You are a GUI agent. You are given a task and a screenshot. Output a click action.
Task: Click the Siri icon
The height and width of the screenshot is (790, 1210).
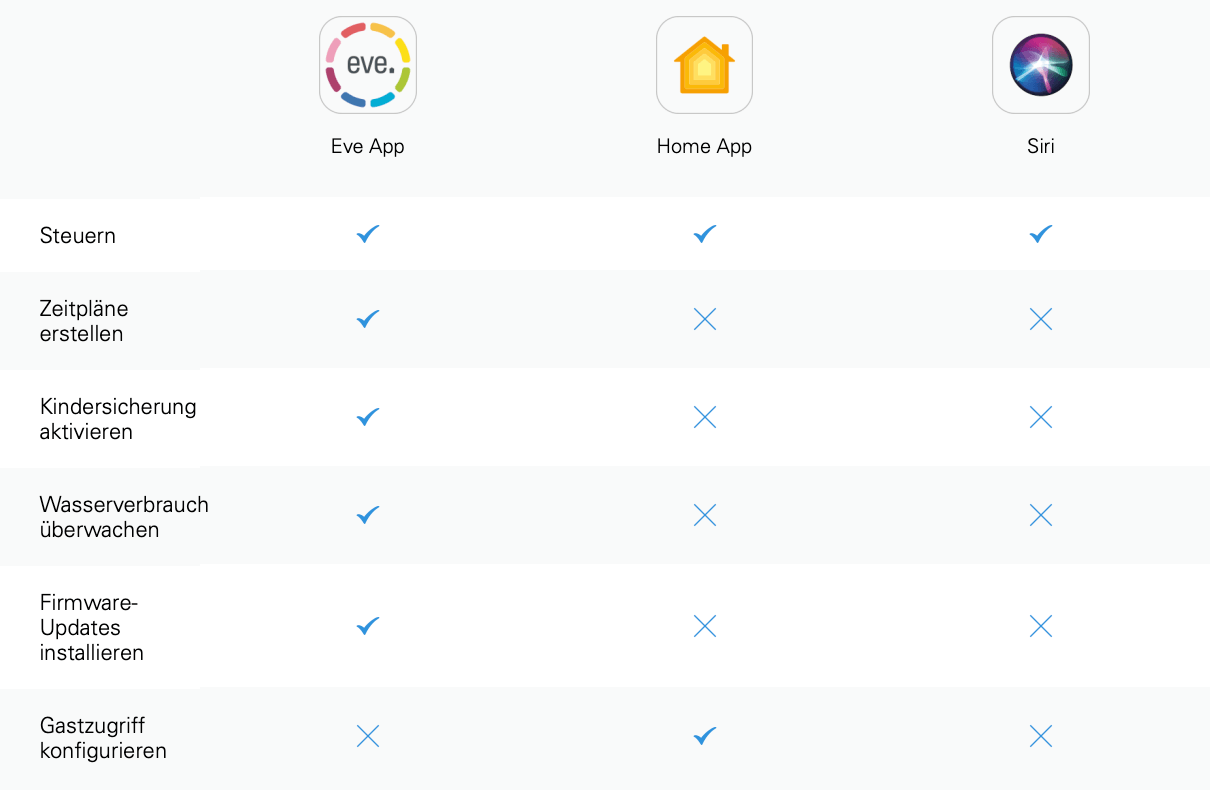click(x=1041, y=65)
